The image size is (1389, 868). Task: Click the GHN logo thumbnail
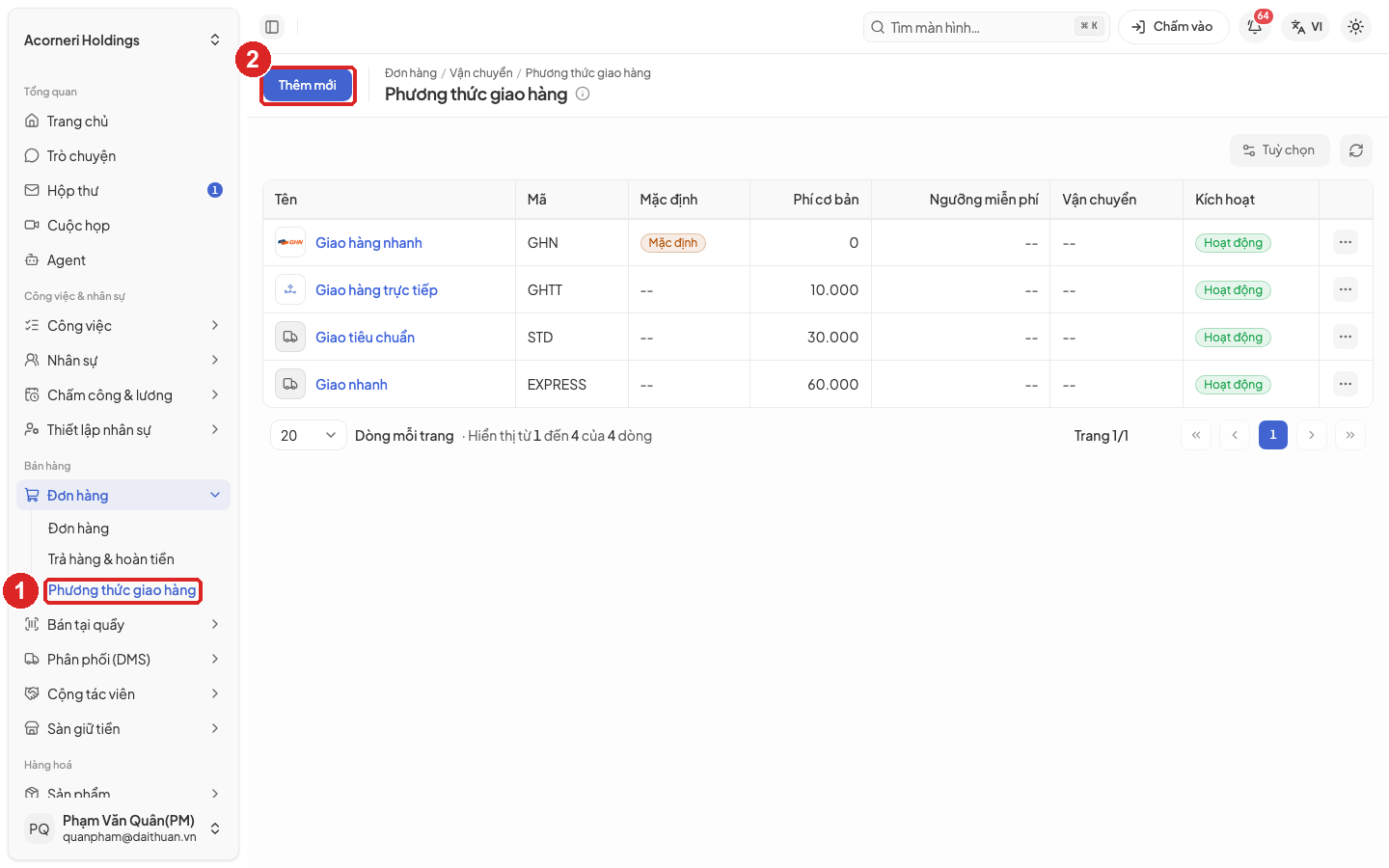point(290,242)
